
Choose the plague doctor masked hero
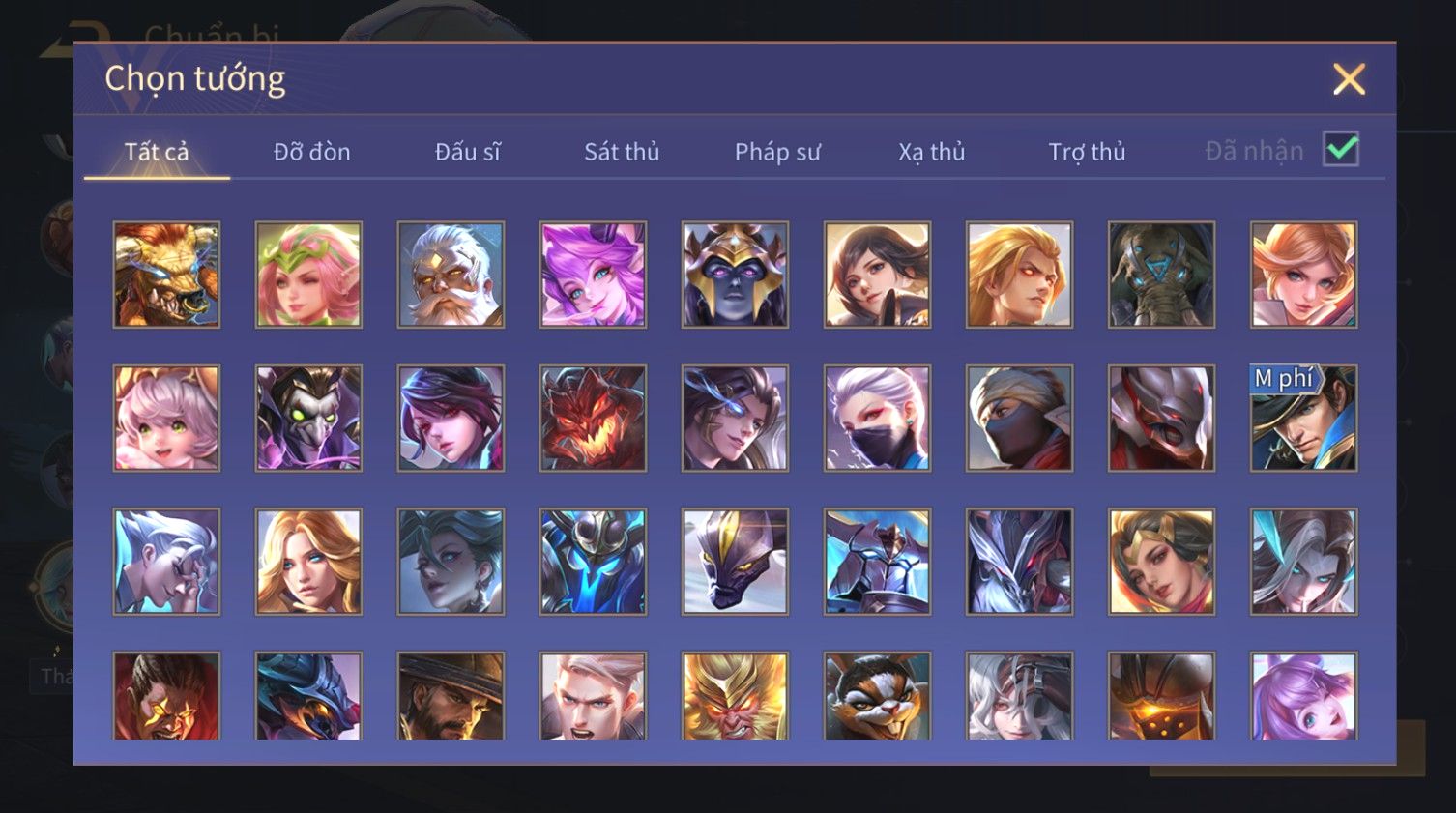(308, 418)
